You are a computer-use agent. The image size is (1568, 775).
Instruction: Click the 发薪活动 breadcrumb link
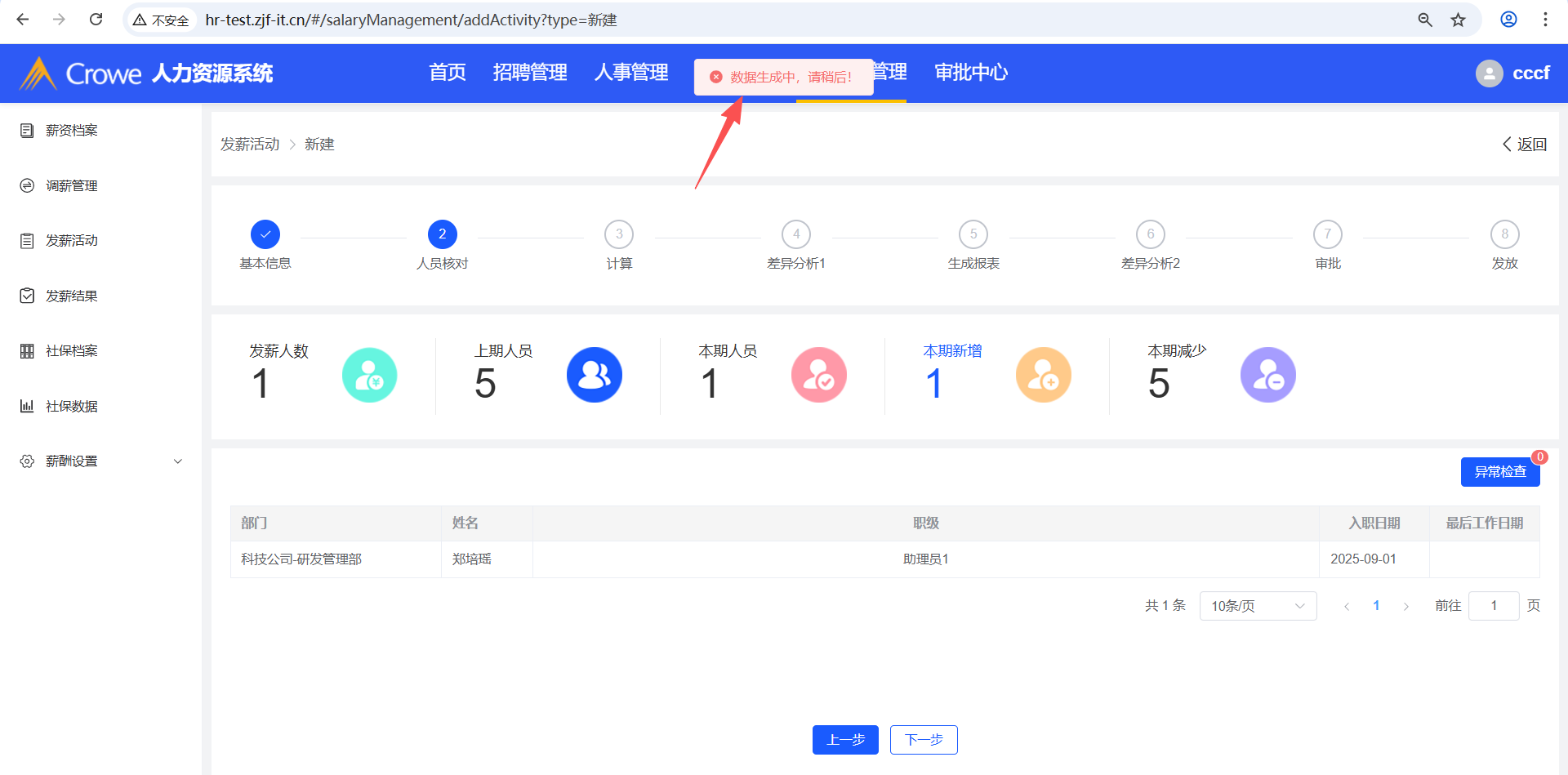click(x=250, y=145)
